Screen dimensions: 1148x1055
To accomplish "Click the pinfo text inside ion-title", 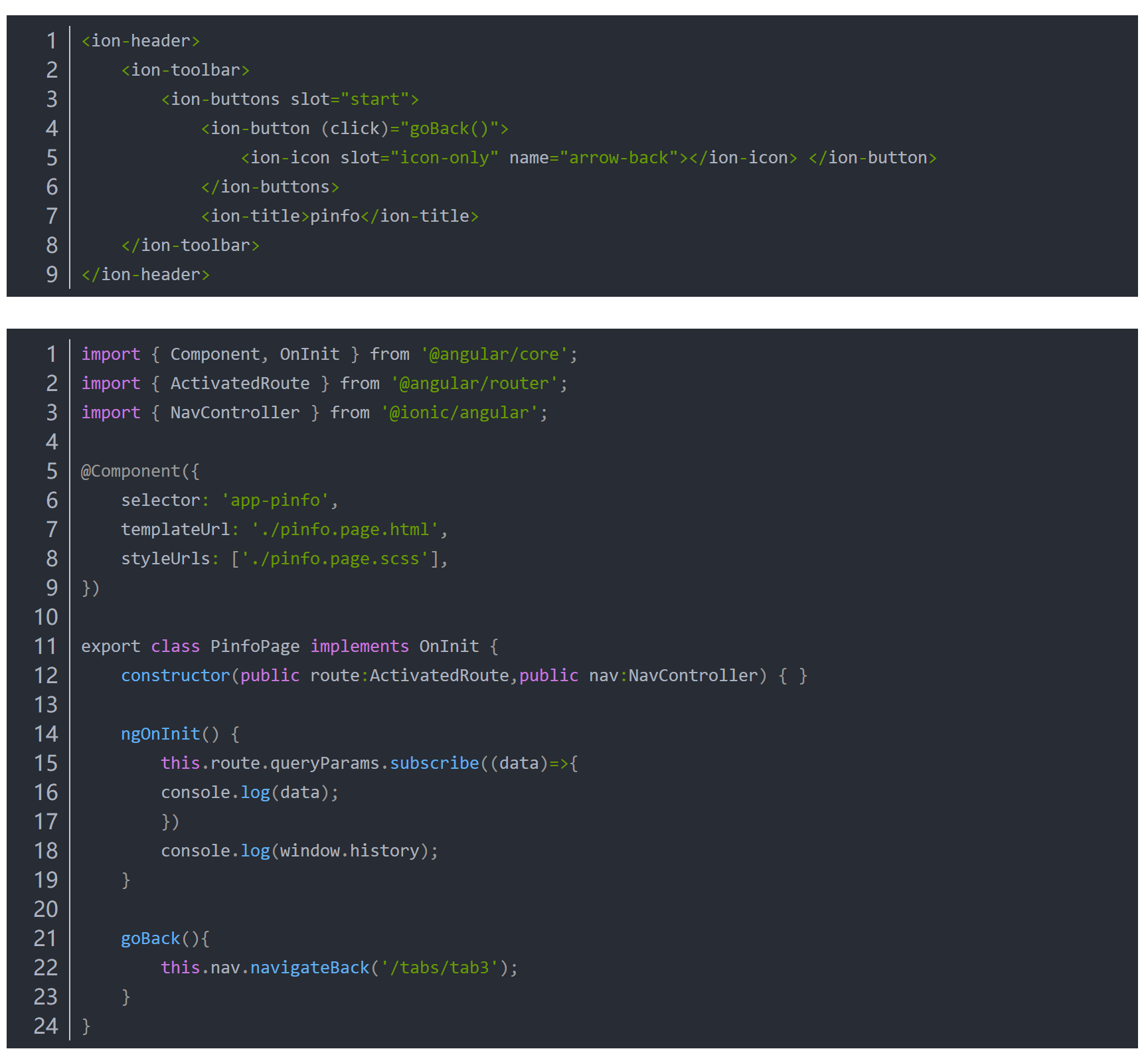I will (x=335, y=216).
